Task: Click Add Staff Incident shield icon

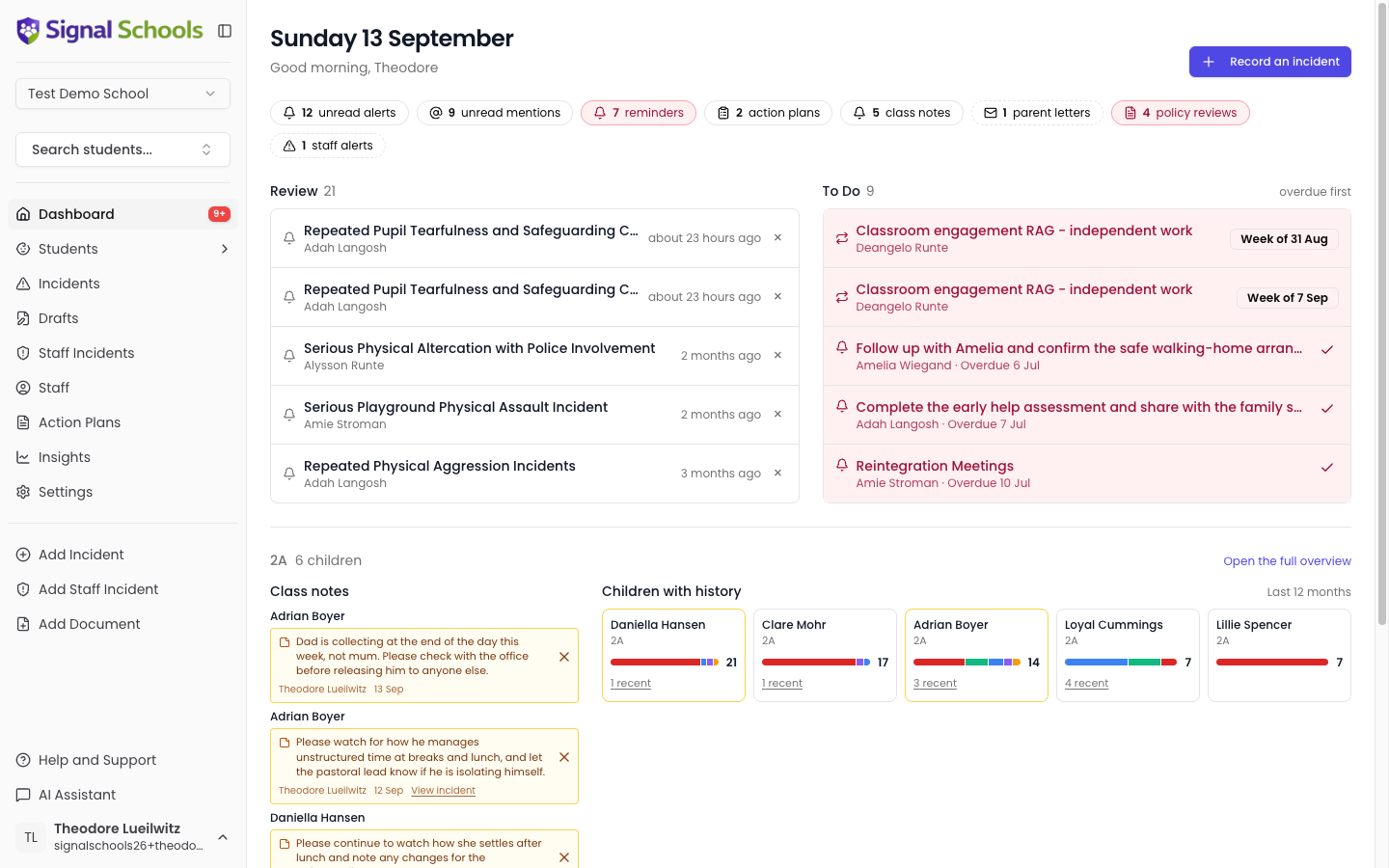Action: [23, 589]
